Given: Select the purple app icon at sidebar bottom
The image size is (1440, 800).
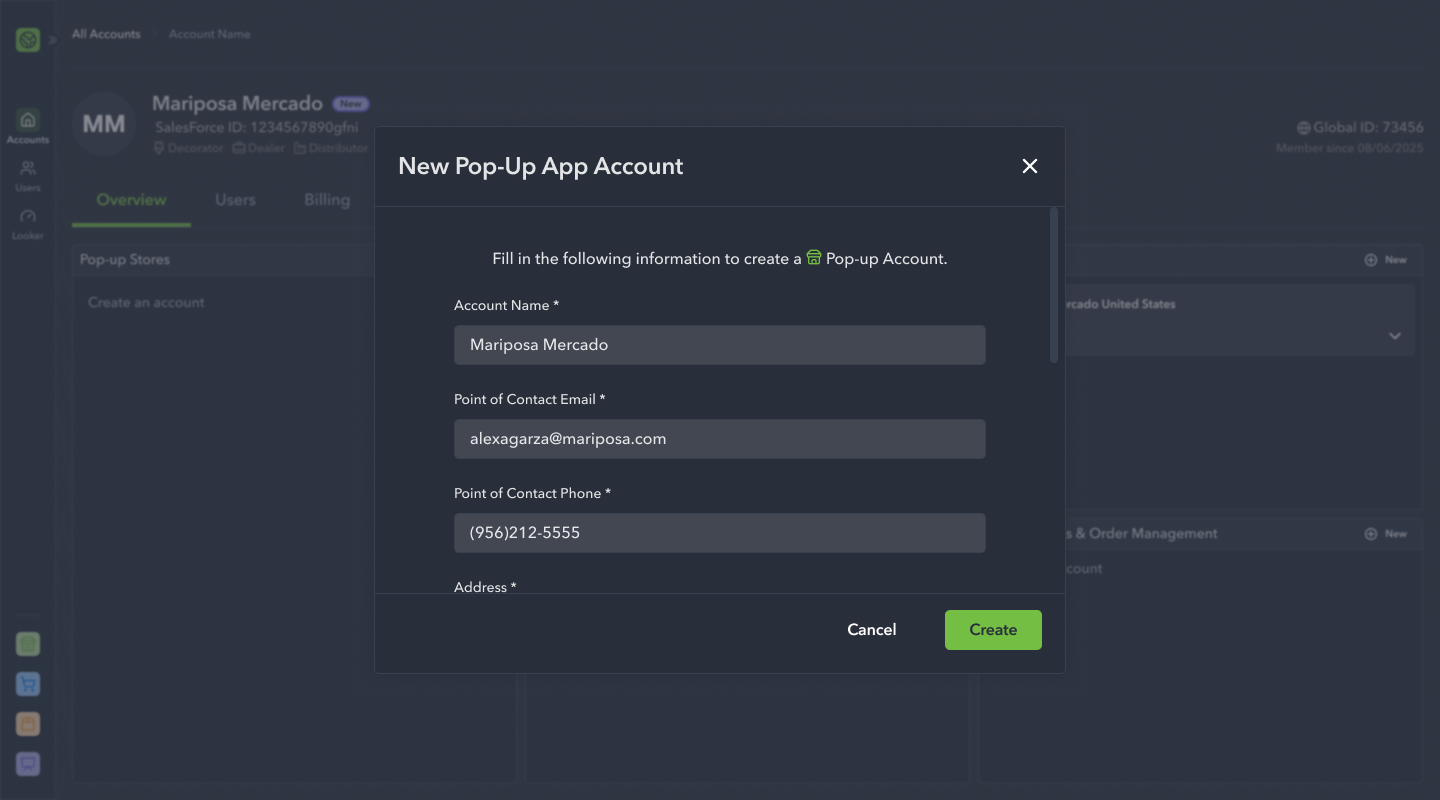Looking at the screenshot, I should [27, 764].
